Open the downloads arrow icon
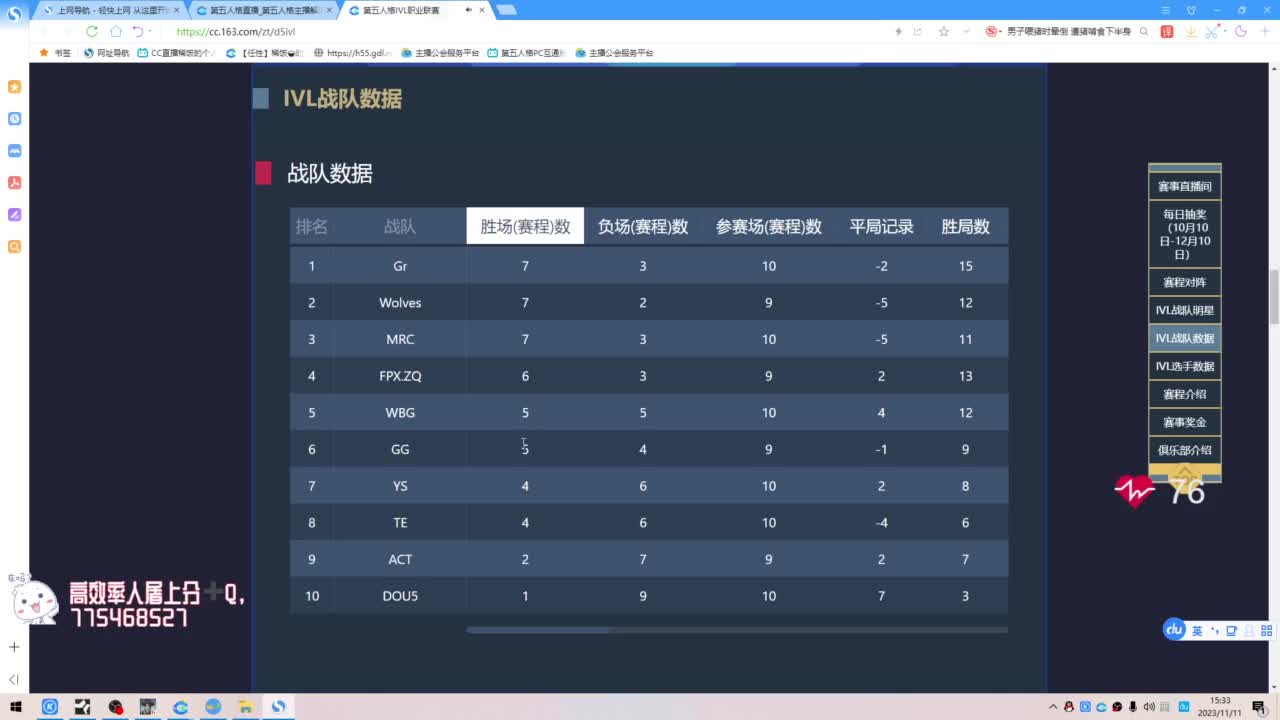Image resolution: width=1280 pixels, height=720 pixels. 1191,31
